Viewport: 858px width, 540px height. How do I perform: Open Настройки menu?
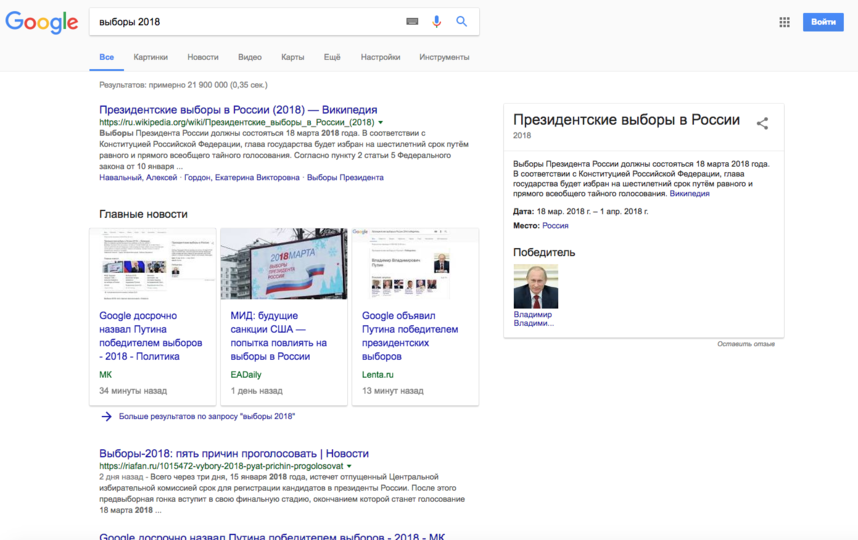pos(380,57)
